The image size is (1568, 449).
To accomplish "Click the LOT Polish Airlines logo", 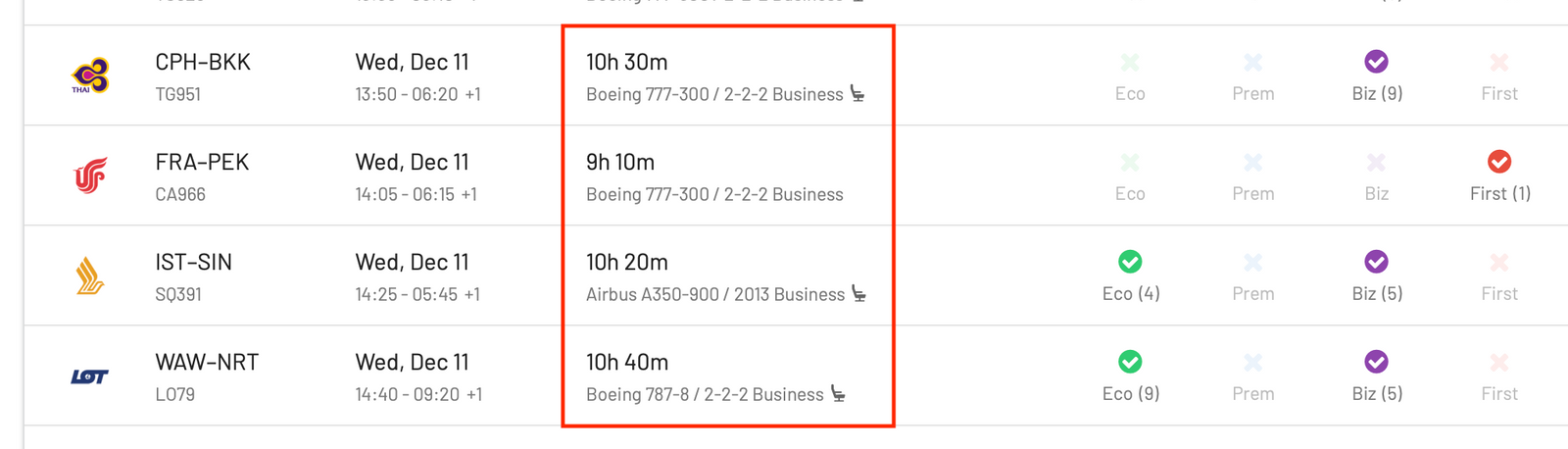I will pos(90,376).
